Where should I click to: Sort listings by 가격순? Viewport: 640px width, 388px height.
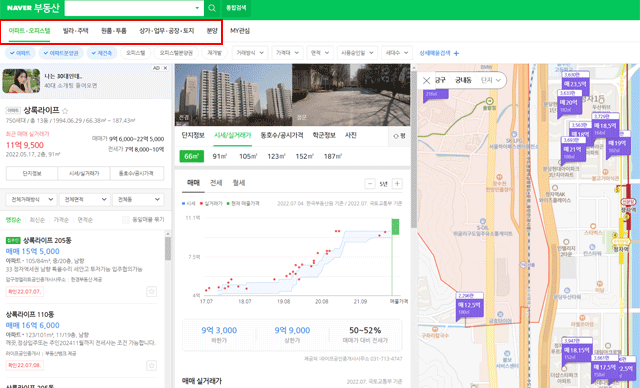[61, 220]
